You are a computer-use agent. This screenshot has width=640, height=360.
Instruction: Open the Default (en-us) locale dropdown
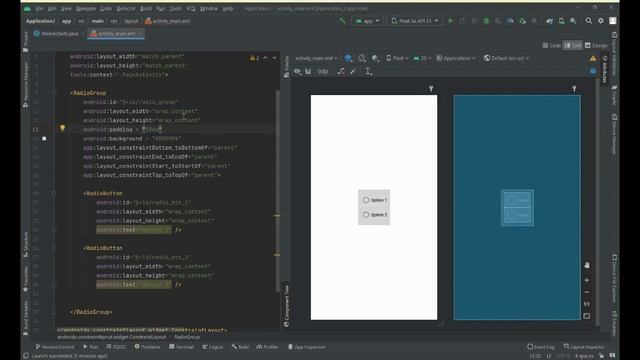tap(506, 58)
